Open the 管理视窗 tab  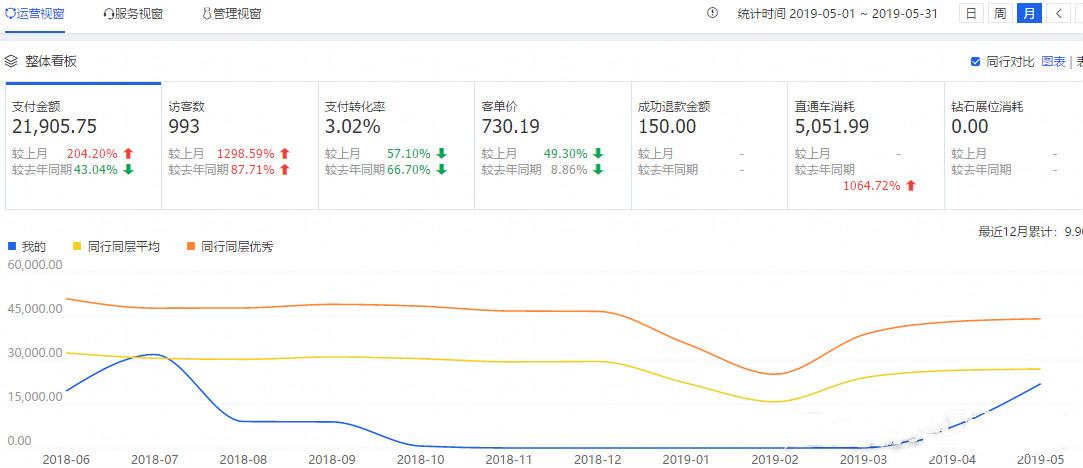click(x=237, y=14)
